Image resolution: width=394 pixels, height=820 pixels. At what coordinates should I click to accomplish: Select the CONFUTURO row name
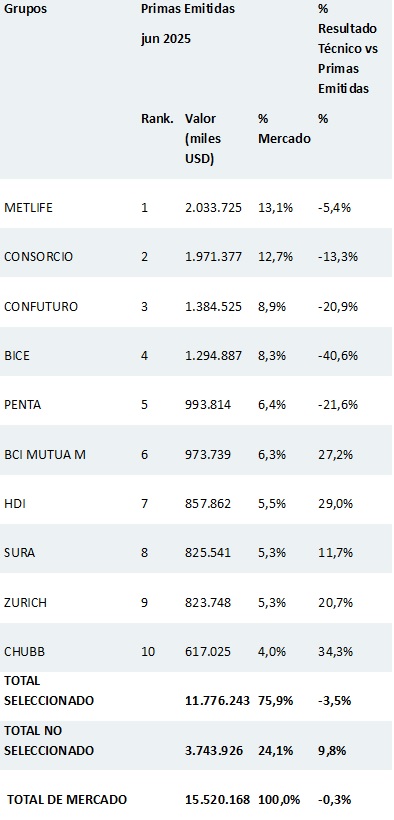pos(41,306)
